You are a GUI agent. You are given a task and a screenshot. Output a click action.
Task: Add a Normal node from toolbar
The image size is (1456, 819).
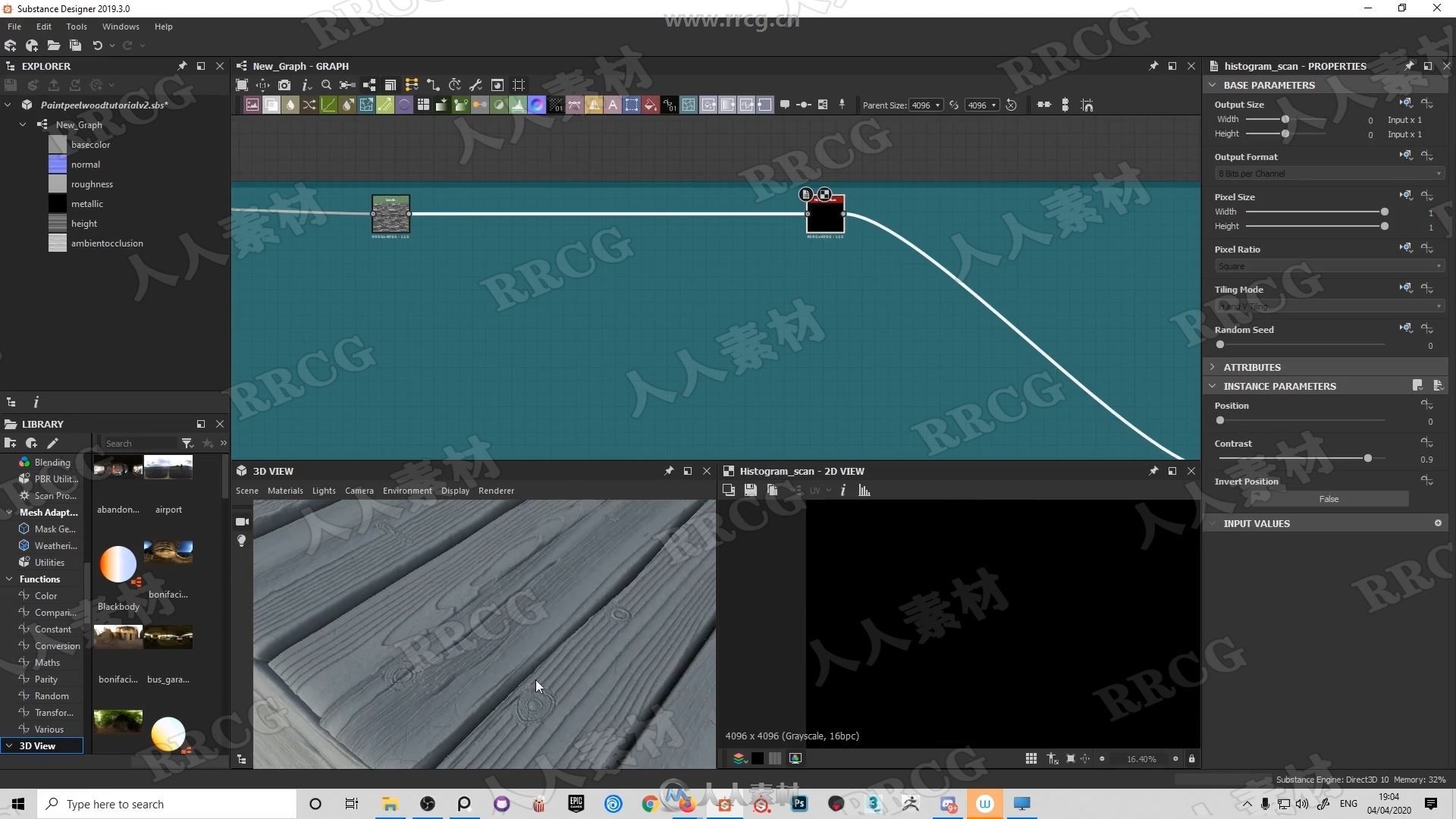pos(537,105)
